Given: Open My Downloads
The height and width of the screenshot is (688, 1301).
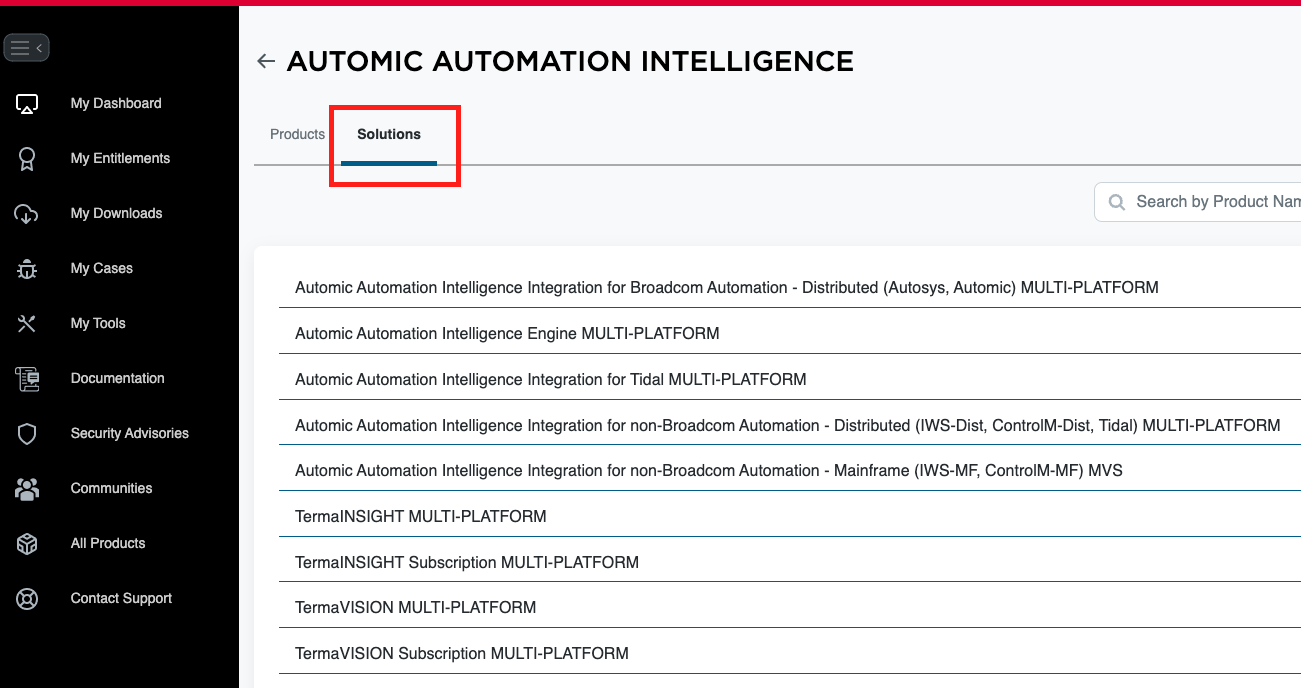Looking at the screenshot, I should (26, 213).
